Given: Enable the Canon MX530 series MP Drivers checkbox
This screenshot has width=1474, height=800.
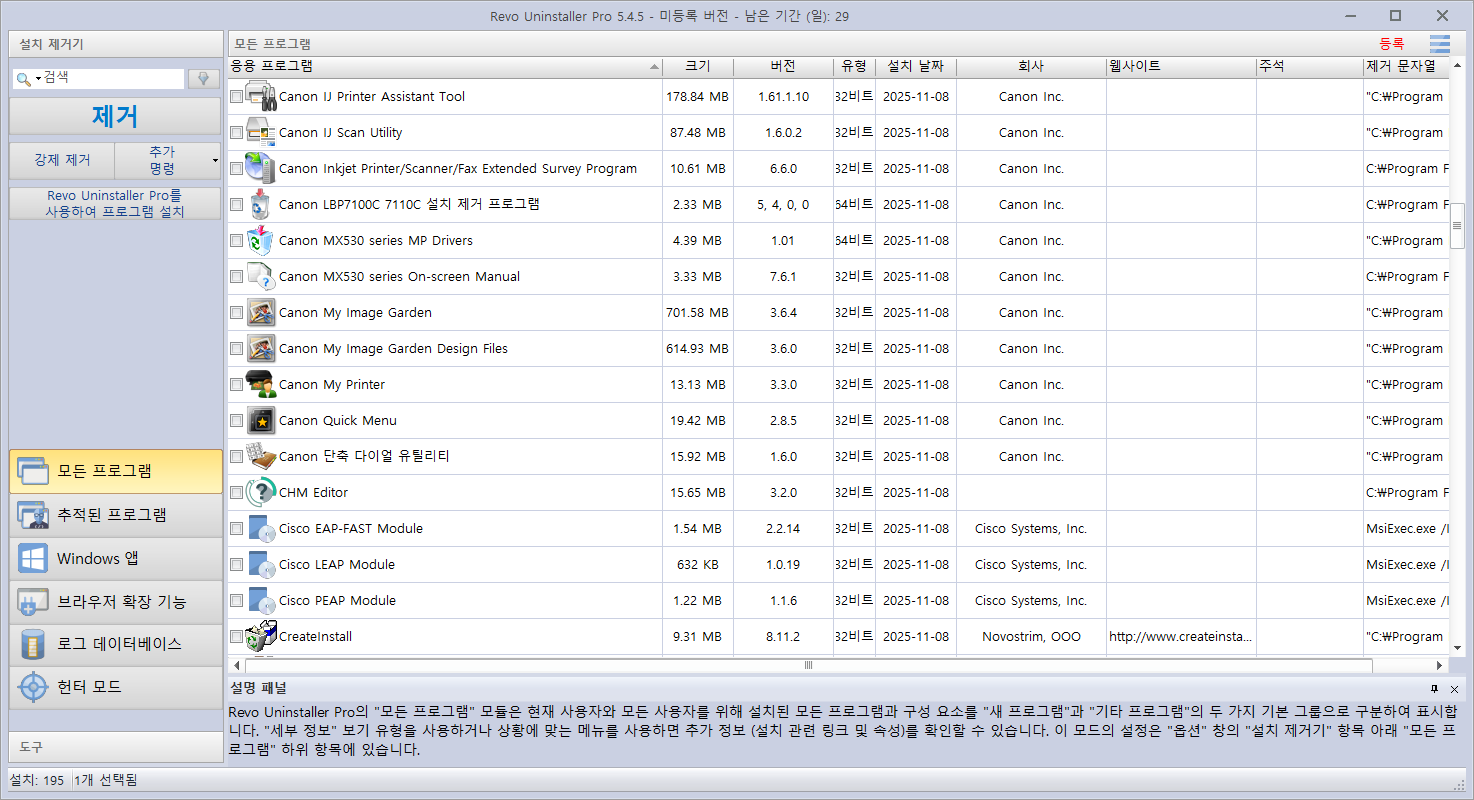Looking at the screenshot, I should click(x=236, y=241).
